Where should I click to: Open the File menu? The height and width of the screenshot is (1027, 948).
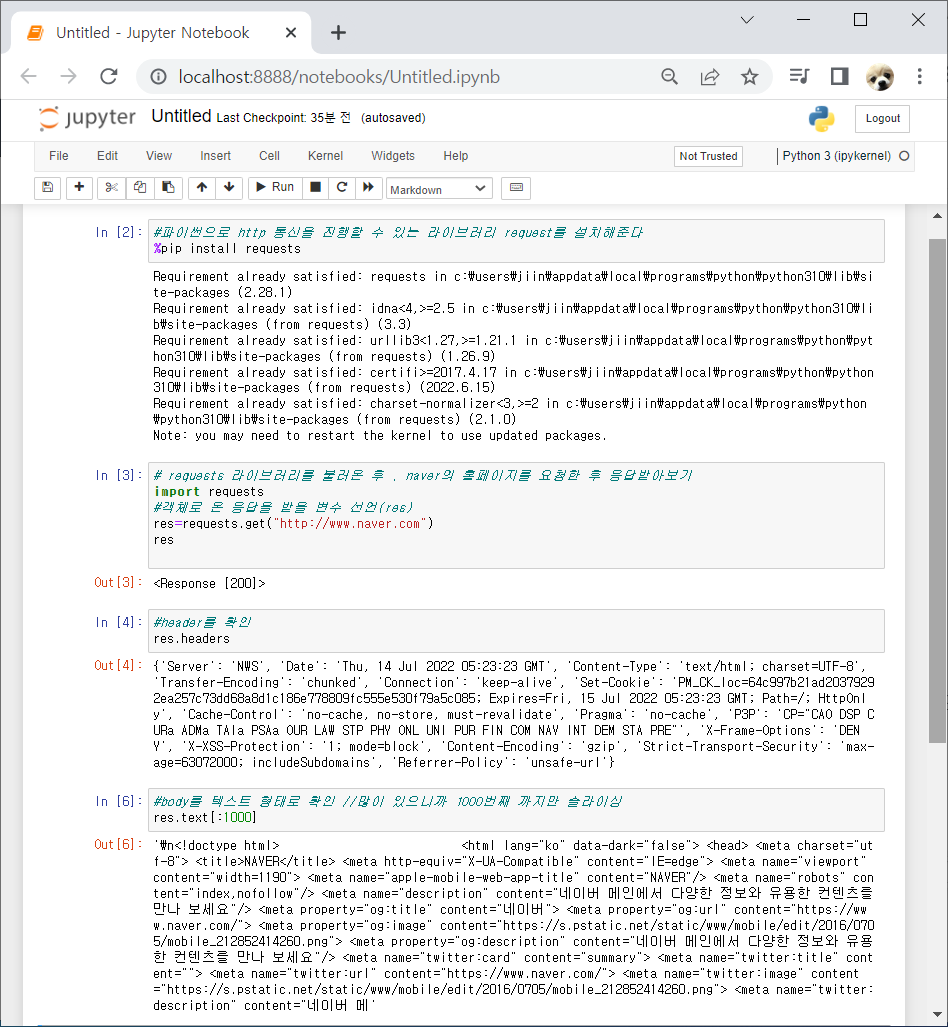(59, 156)
